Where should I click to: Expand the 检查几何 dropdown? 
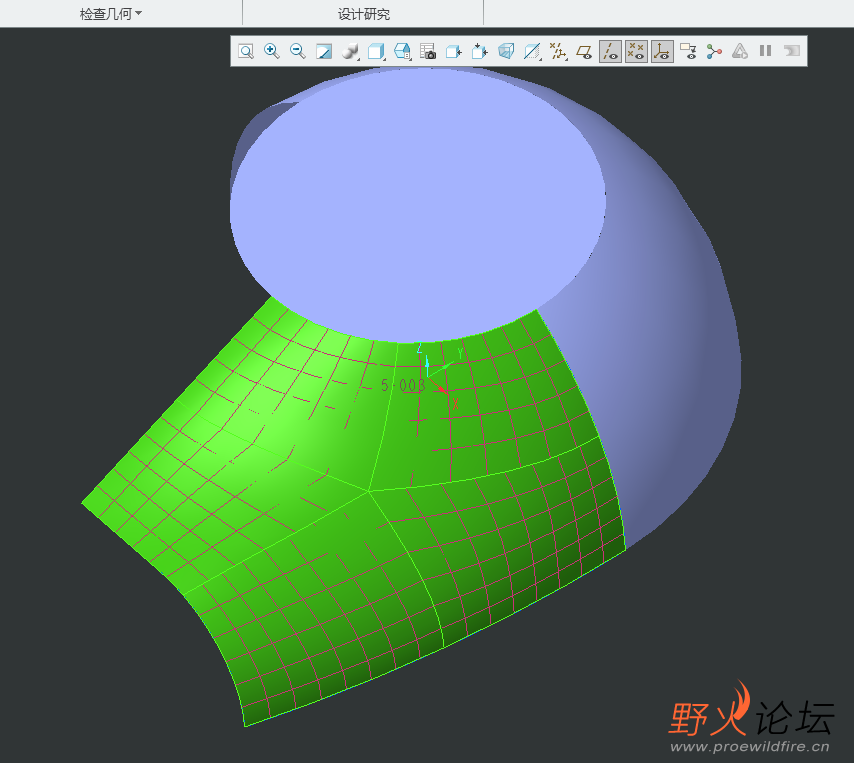tap(111, 14)
